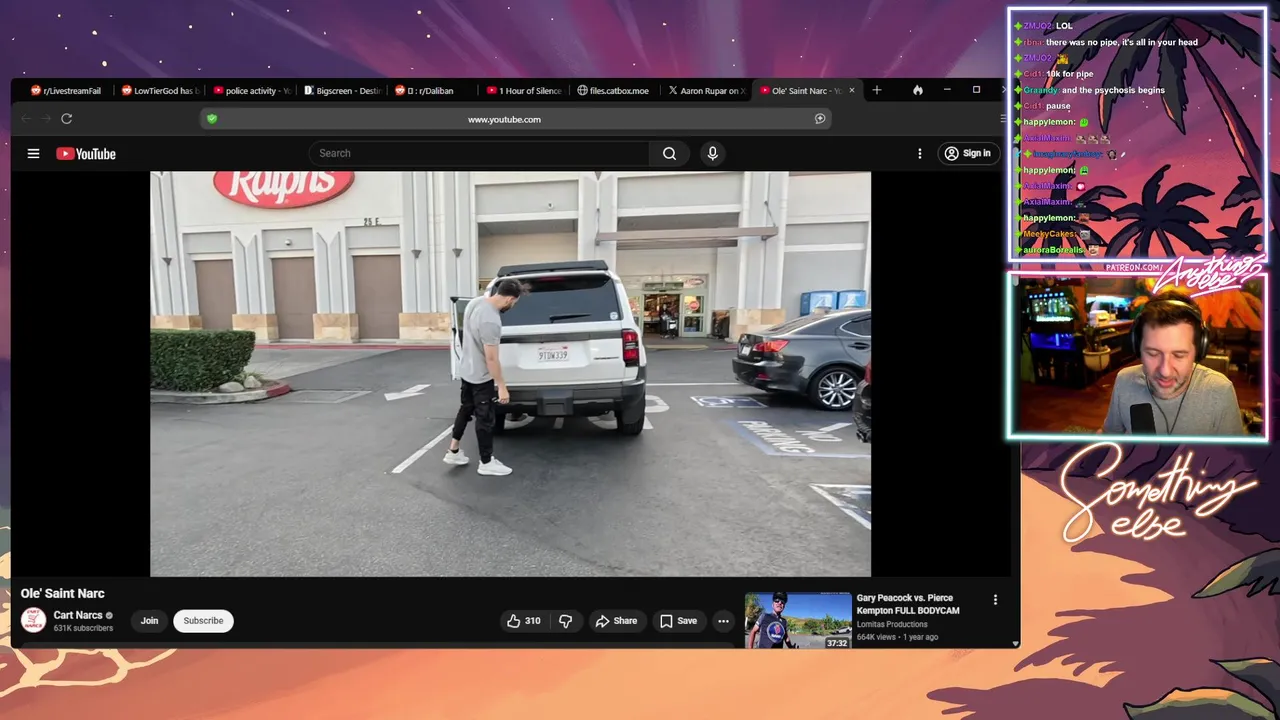
Task: Switch to 1 Hour of Silence tab
Action: (524, 90)
